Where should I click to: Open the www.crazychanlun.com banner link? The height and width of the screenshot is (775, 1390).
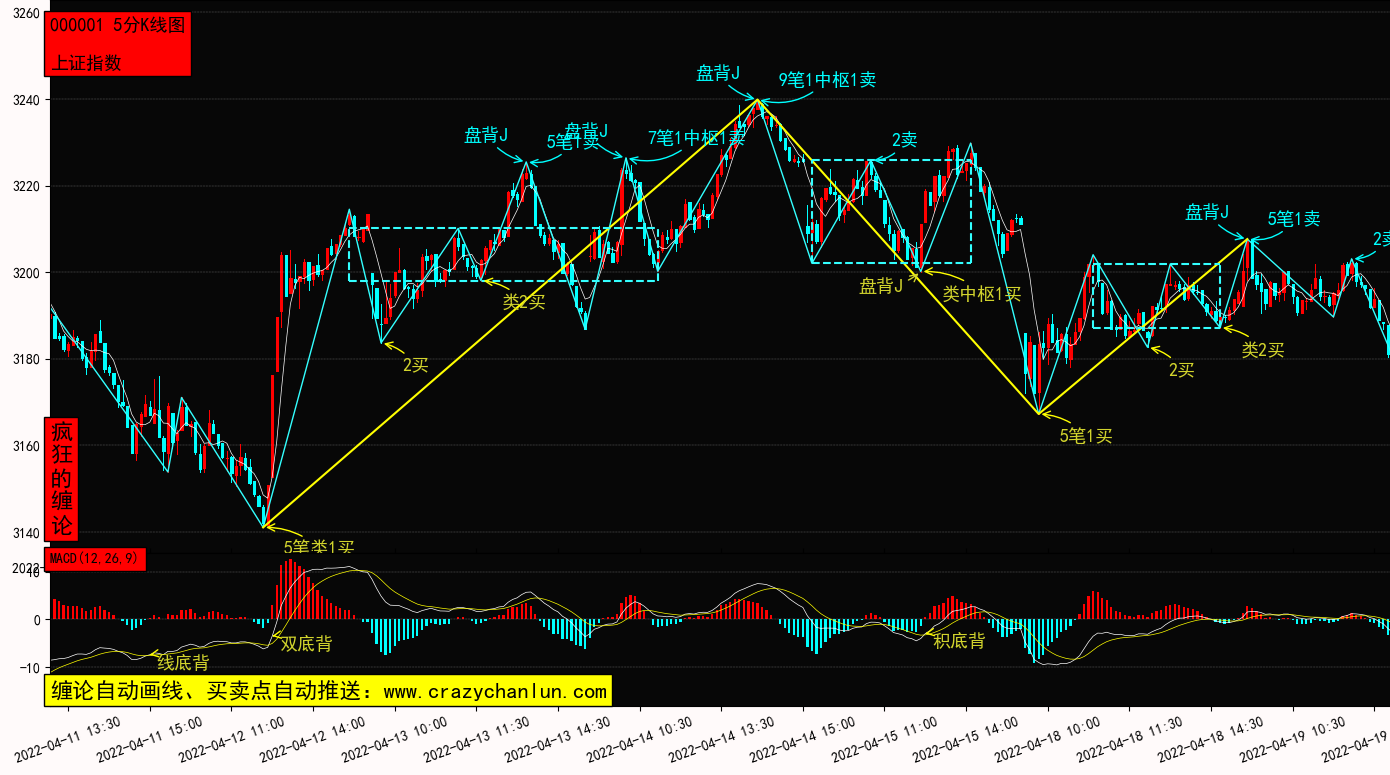pos(328,691)
